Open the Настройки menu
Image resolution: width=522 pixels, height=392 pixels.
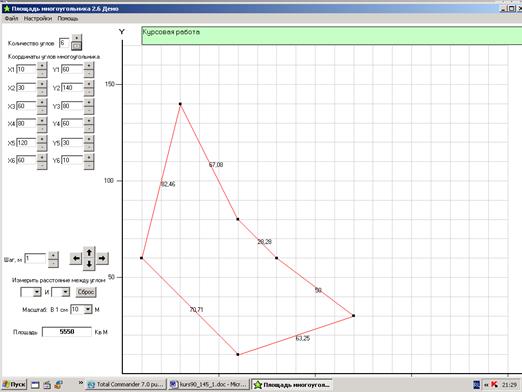point(38,19)
